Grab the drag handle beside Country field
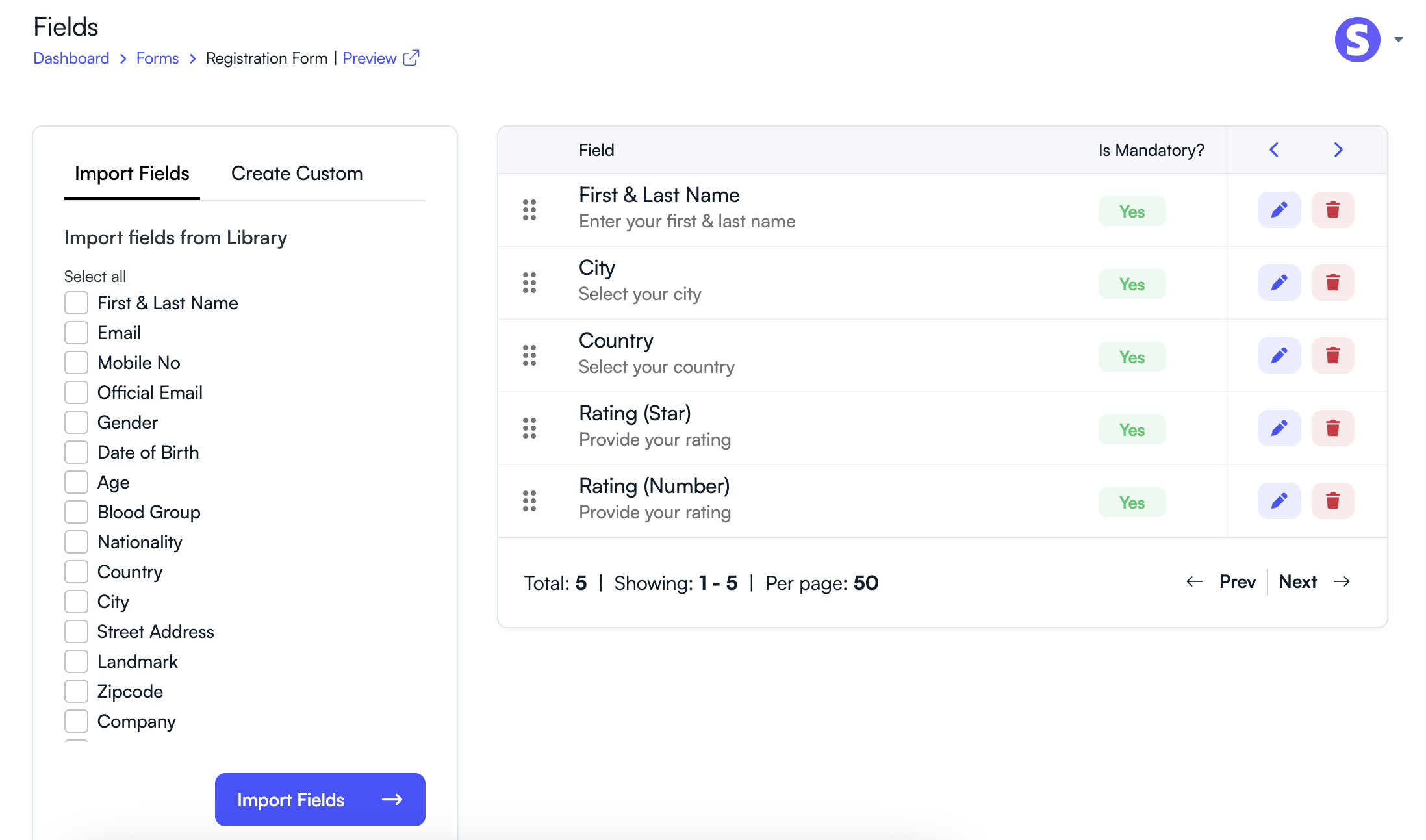This screenshot has width=1426, height=840. click(x=528, y=355)
